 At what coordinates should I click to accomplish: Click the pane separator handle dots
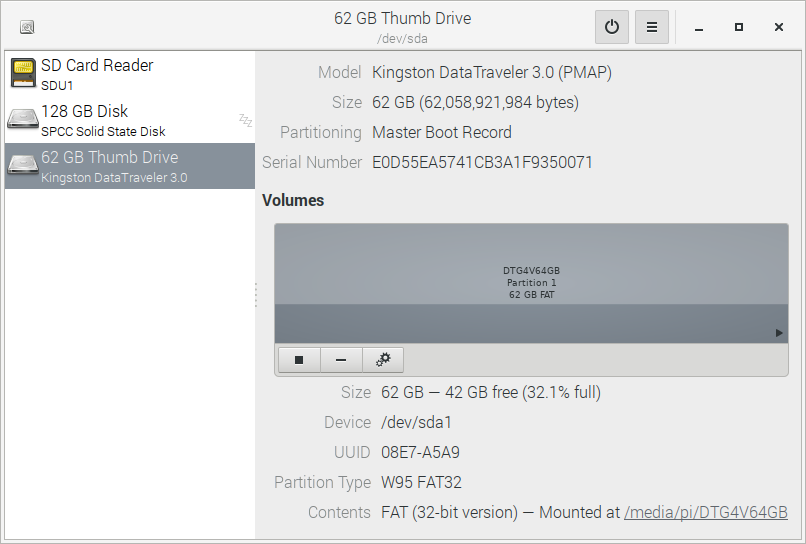pos(255,295)
